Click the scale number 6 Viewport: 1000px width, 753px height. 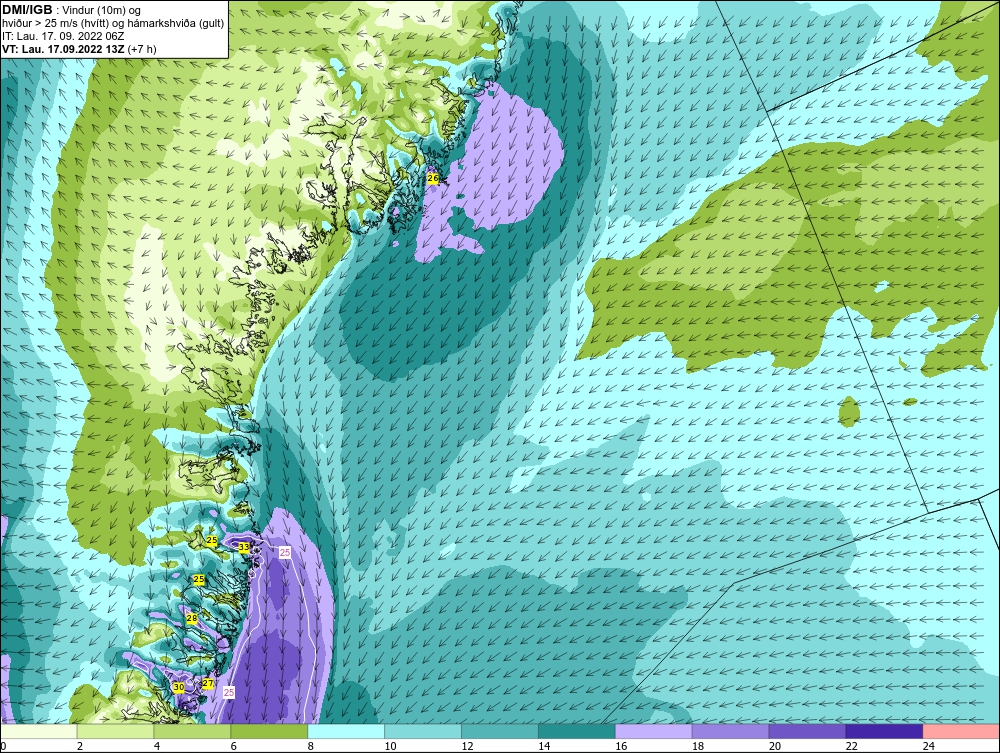233,746
